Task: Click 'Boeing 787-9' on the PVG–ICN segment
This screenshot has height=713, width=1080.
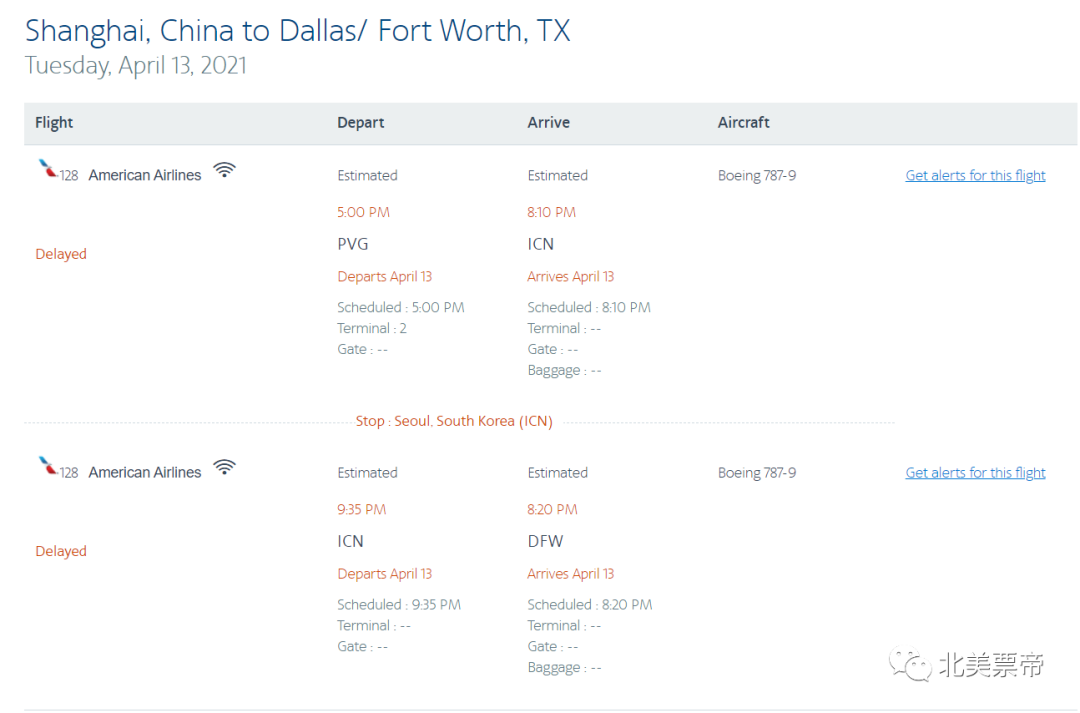Action: coord(757,176)
